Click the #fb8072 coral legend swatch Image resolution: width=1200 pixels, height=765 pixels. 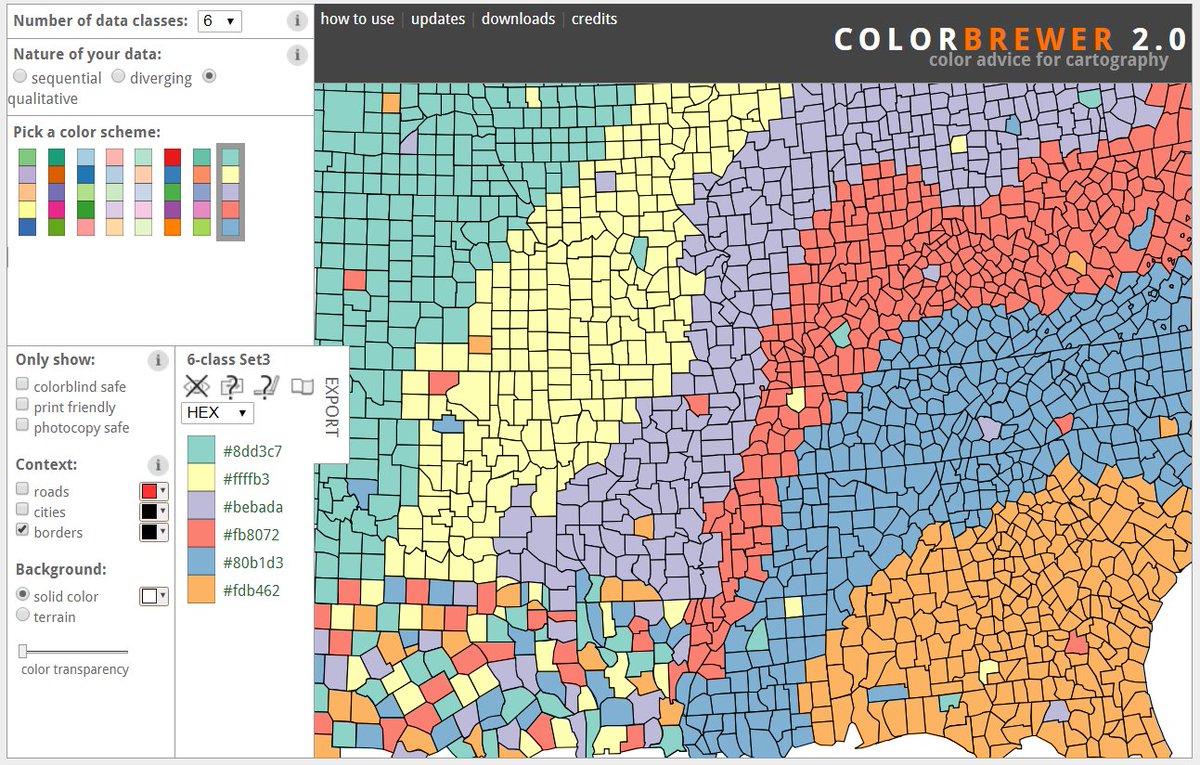(x=201, y=534)
